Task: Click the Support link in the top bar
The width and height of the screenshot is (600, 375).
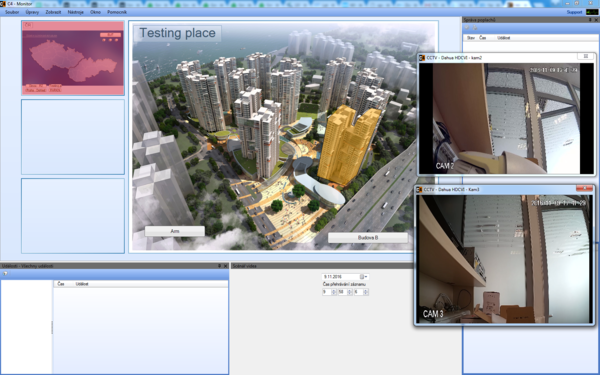Action: tap(574, 12)
